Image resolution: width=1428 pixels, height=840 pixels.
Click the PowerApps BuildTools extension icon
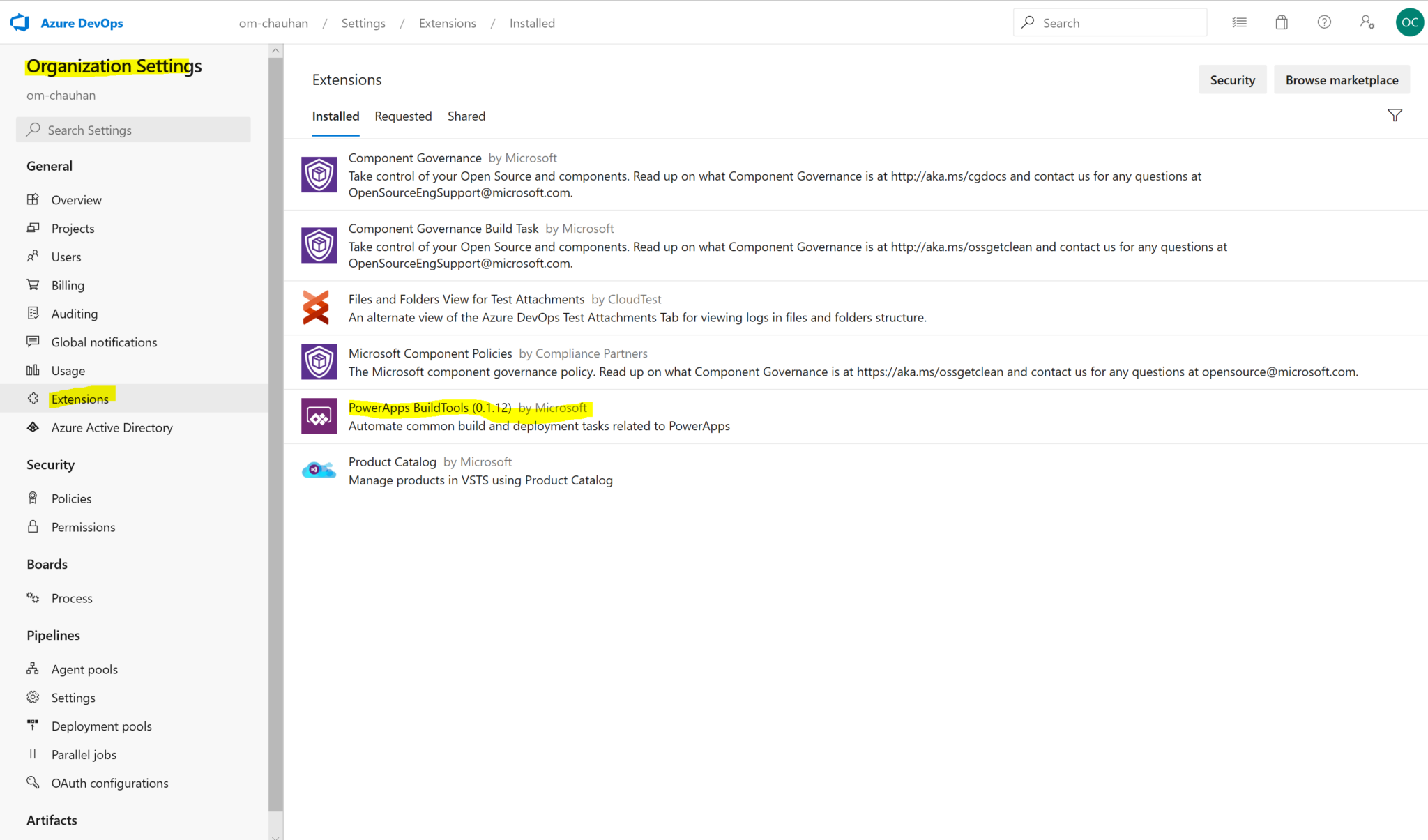click(319, 415)
